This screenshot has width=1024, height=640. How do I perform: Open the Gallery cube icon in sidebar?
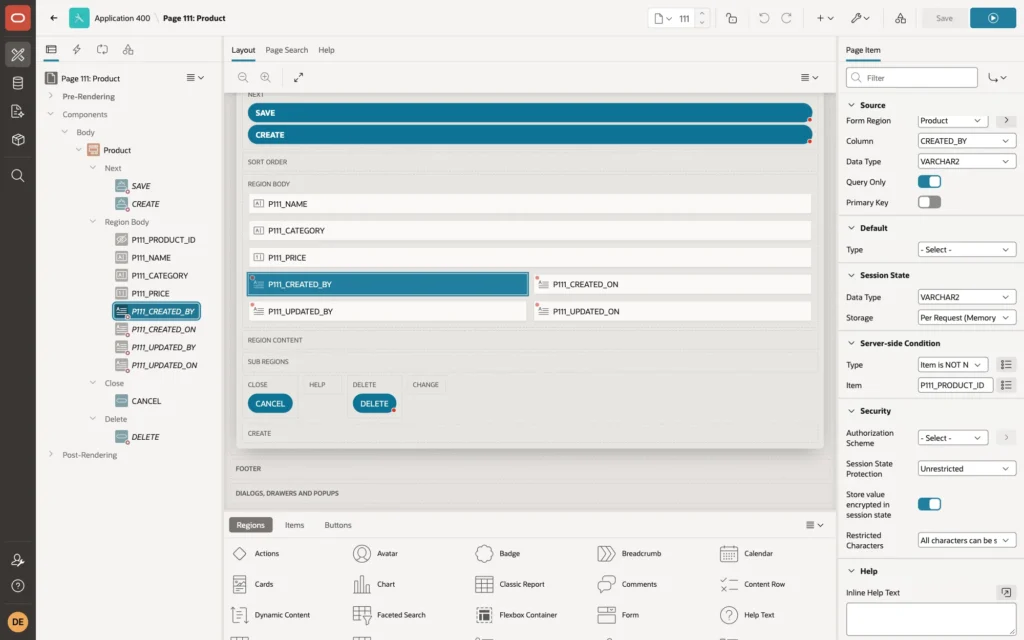click(x=18, y=139)
